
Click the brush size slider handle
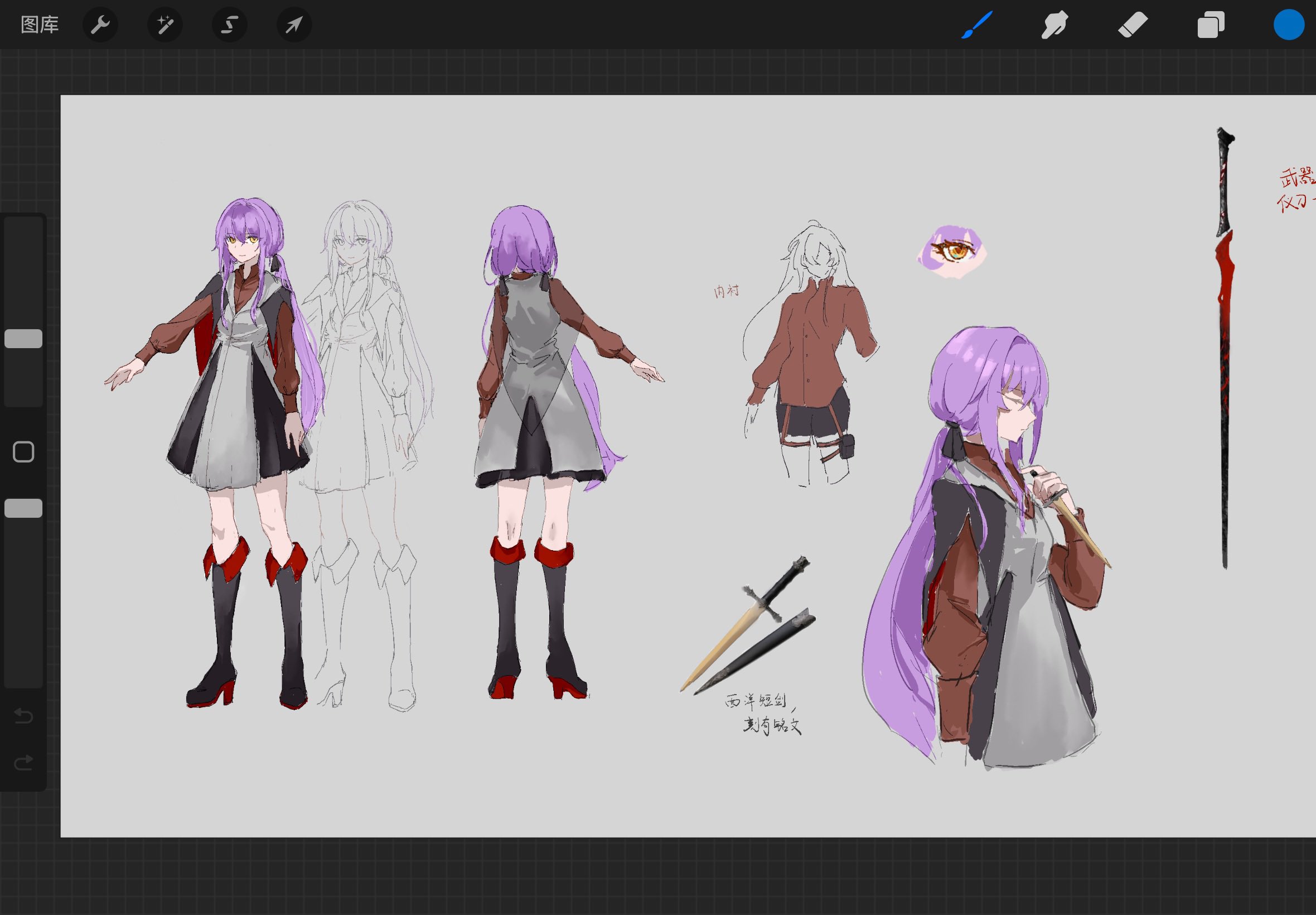pos(23,338)
